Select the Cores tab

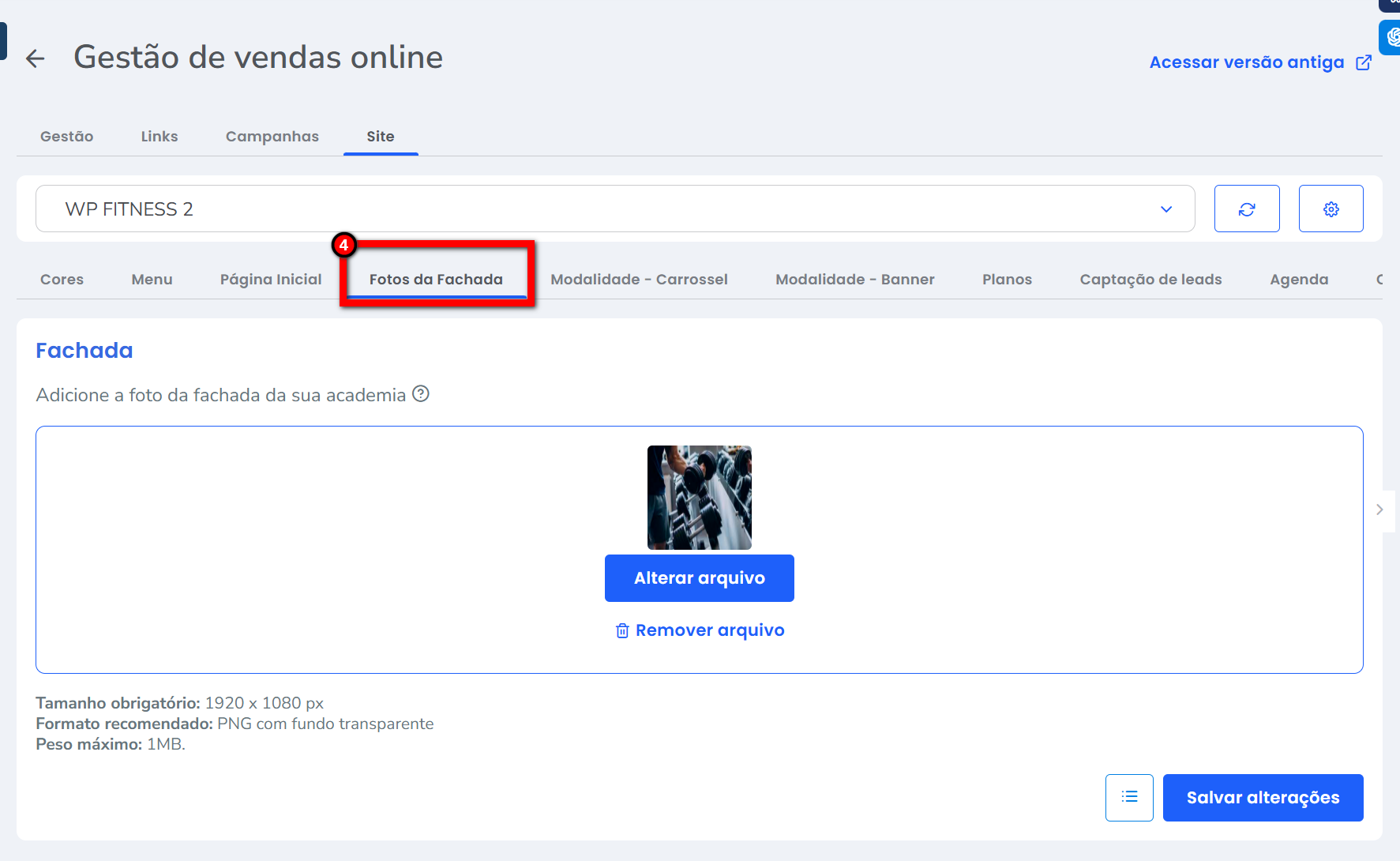pyautogui.click(x=62, y=280)
